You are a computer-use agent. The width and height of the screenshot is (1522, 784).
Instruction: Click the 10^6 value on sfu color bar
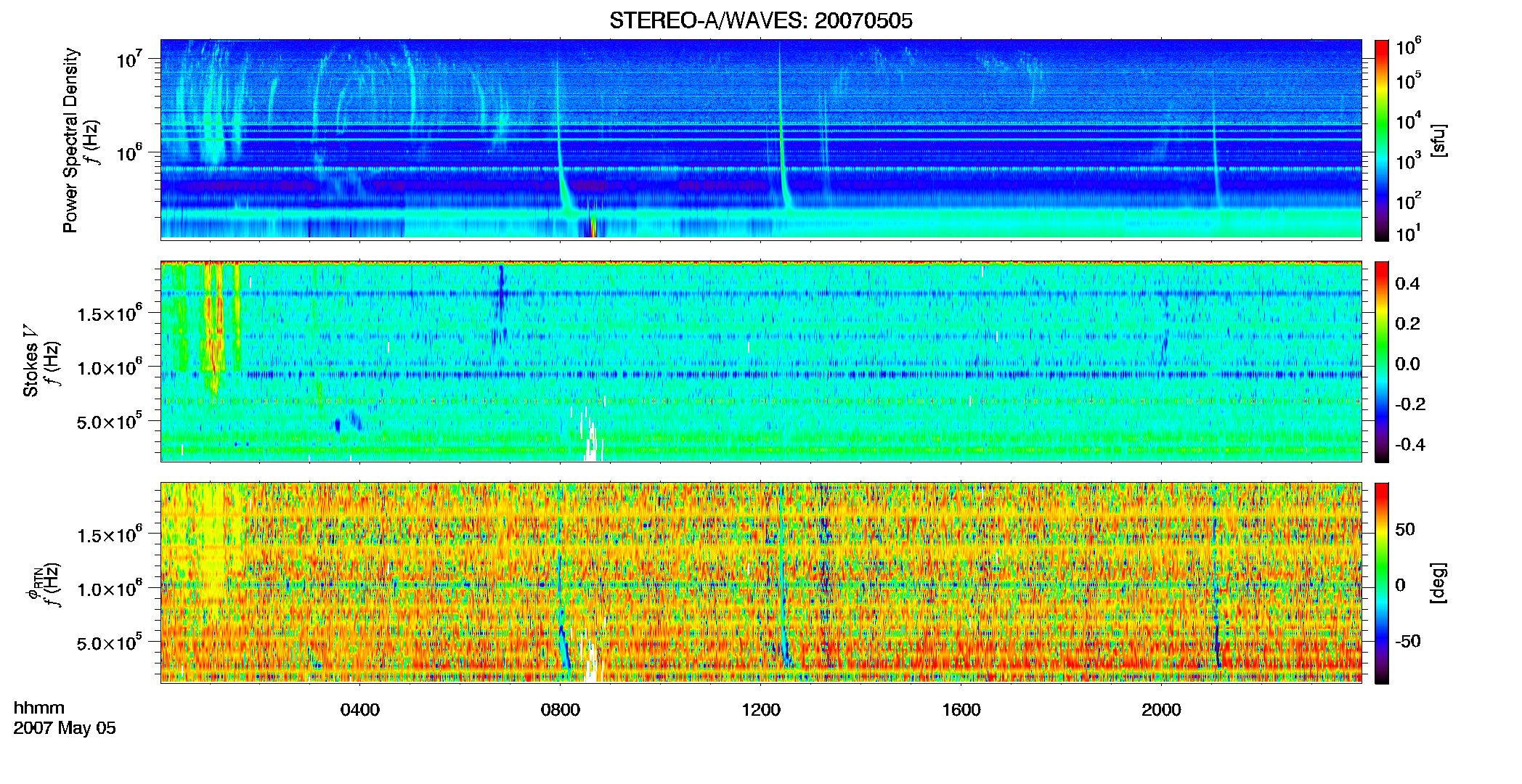[x=1409, y=47]
